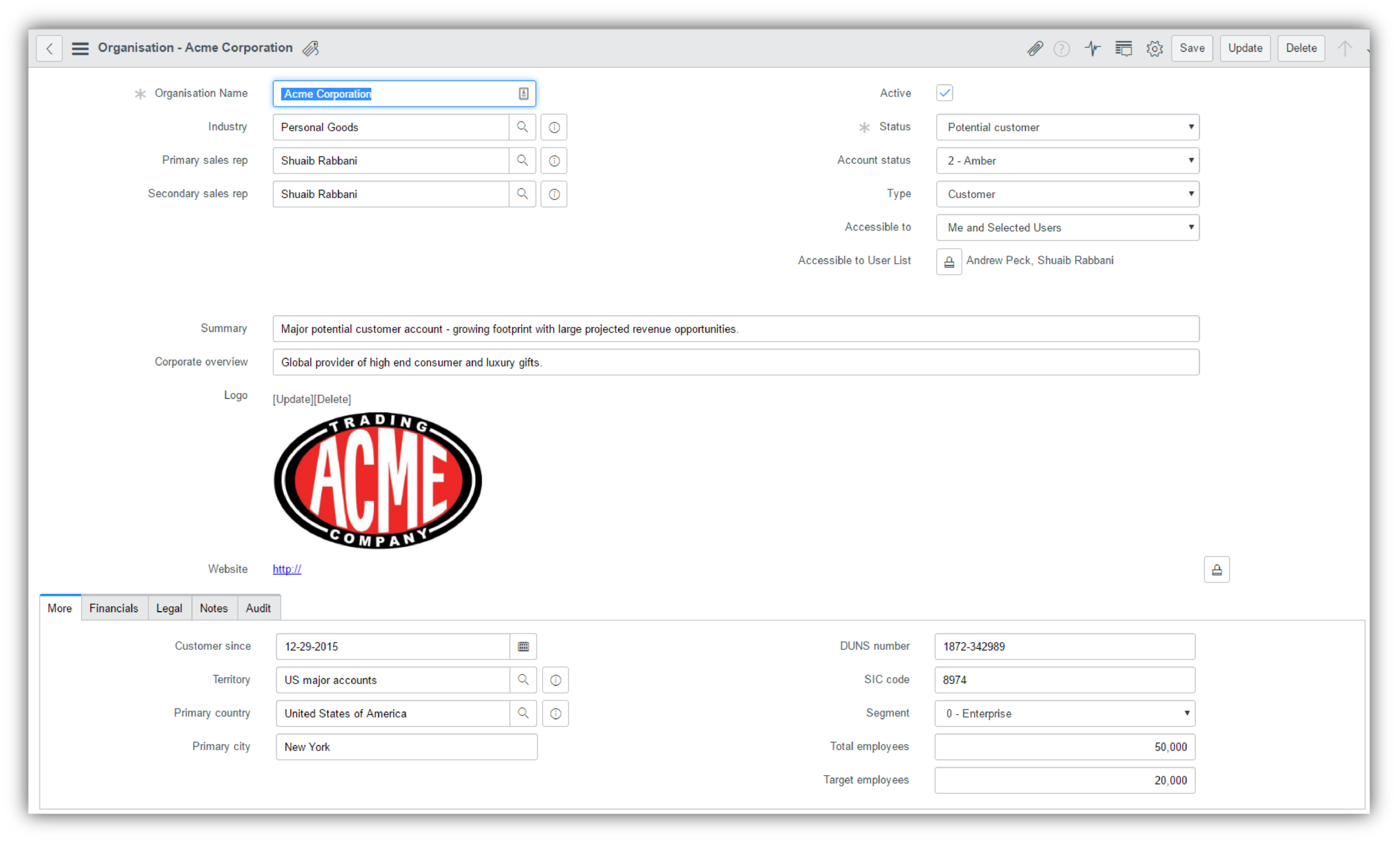Click the Primary country field
The height and width of the screenshot is (844, 1400).
tap(393, 714)
